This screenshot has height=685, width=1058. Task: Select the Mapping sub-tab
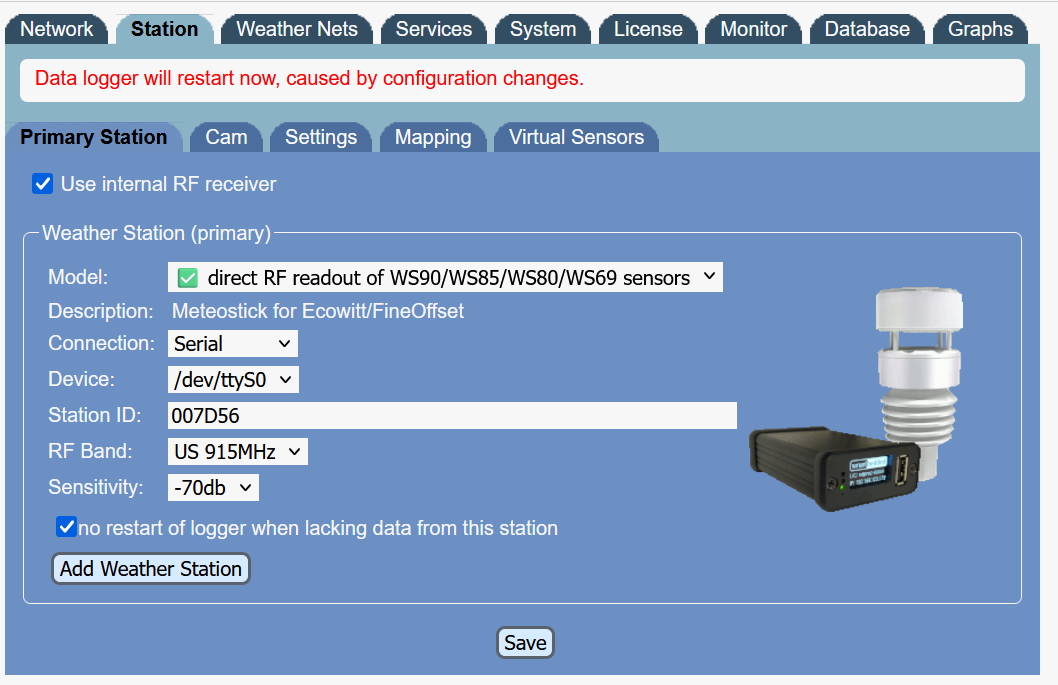(x=433, y=137)
